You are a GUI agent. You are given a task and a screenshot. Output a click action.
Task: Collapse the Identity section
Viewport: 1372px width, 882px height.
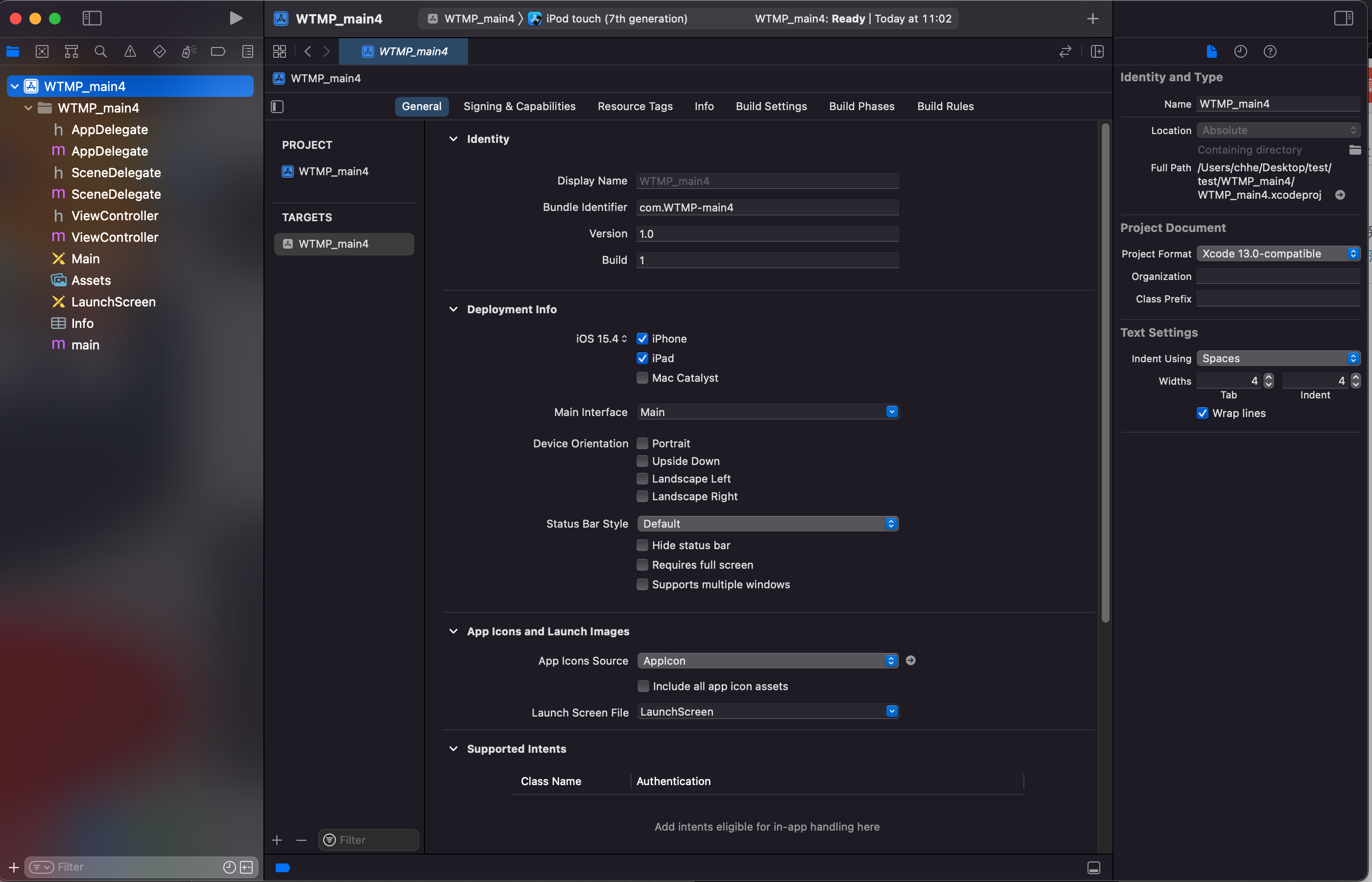(x=453, y=139)
